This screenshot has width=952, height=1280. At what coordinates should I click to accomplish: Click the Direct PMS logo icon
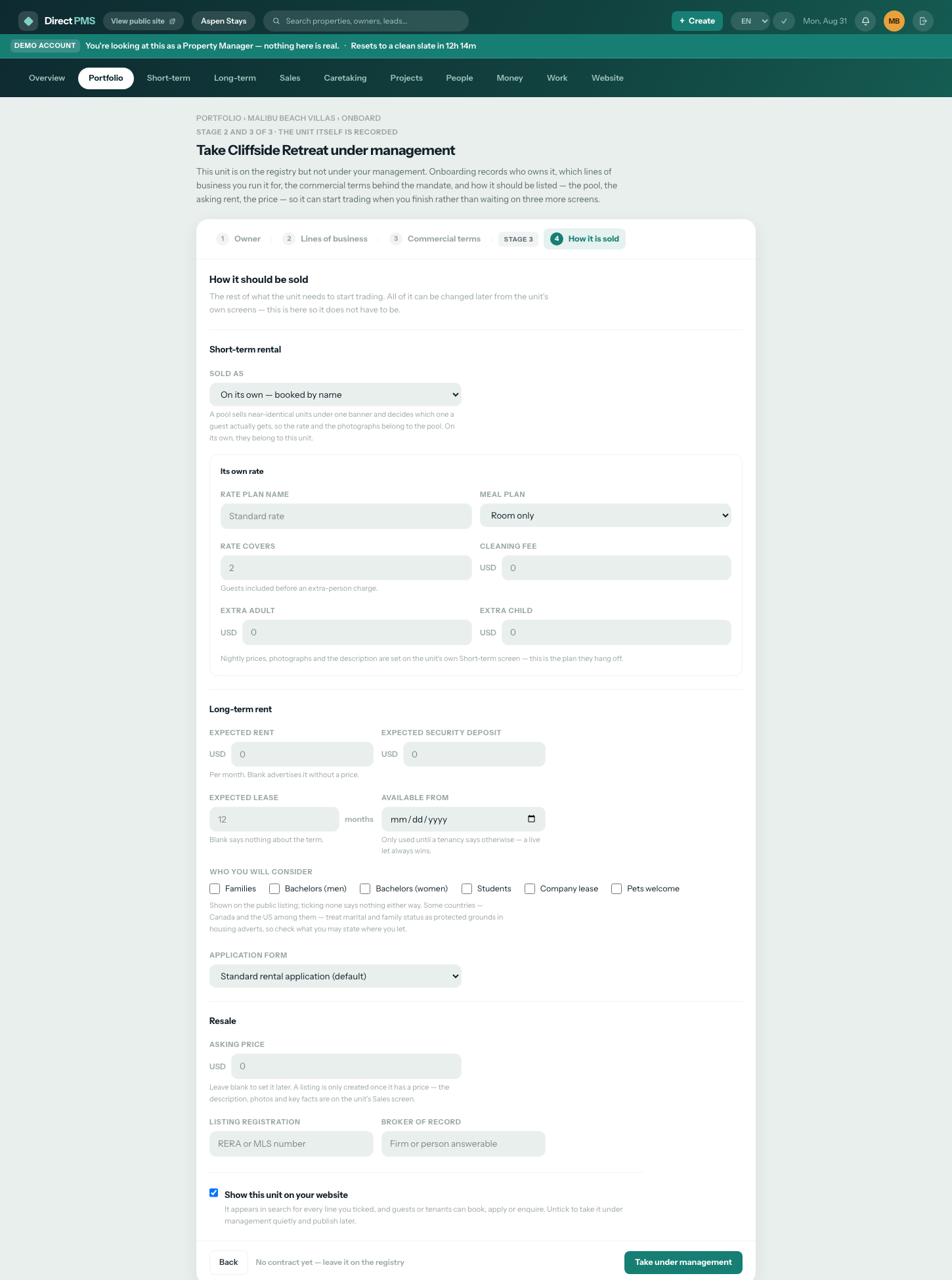pyautogui.click(x=28, y=21)
